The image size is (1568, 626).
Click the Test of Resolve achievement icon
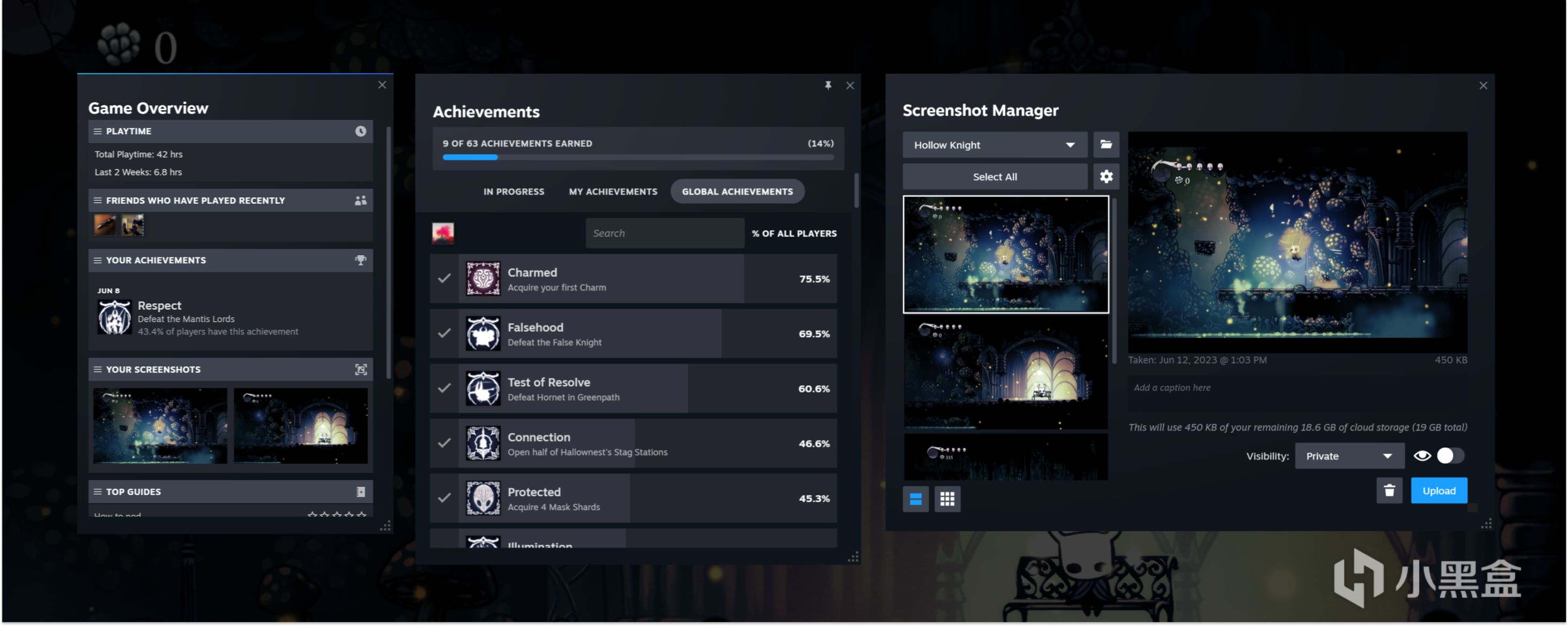(x=483, y=388)
